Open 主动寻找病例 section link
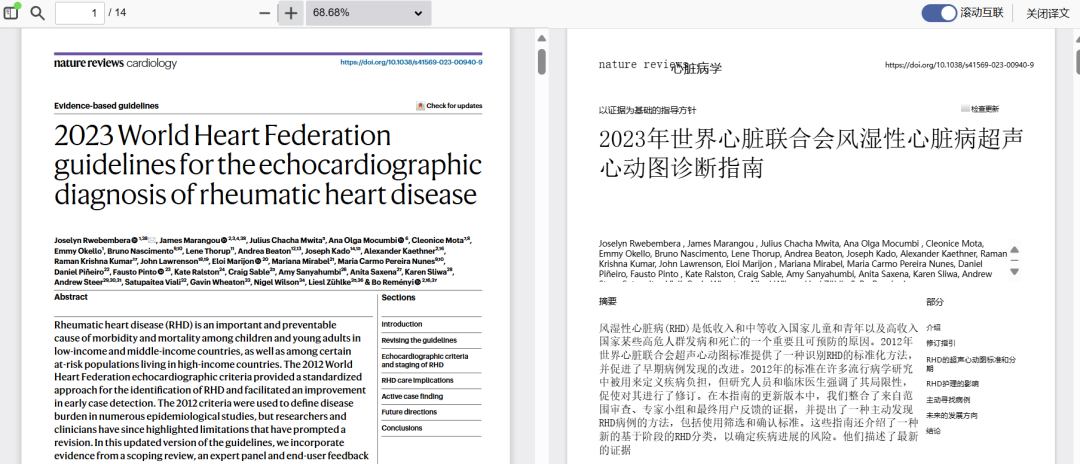This screenshot has width=1080, height=464. (948, 399)
